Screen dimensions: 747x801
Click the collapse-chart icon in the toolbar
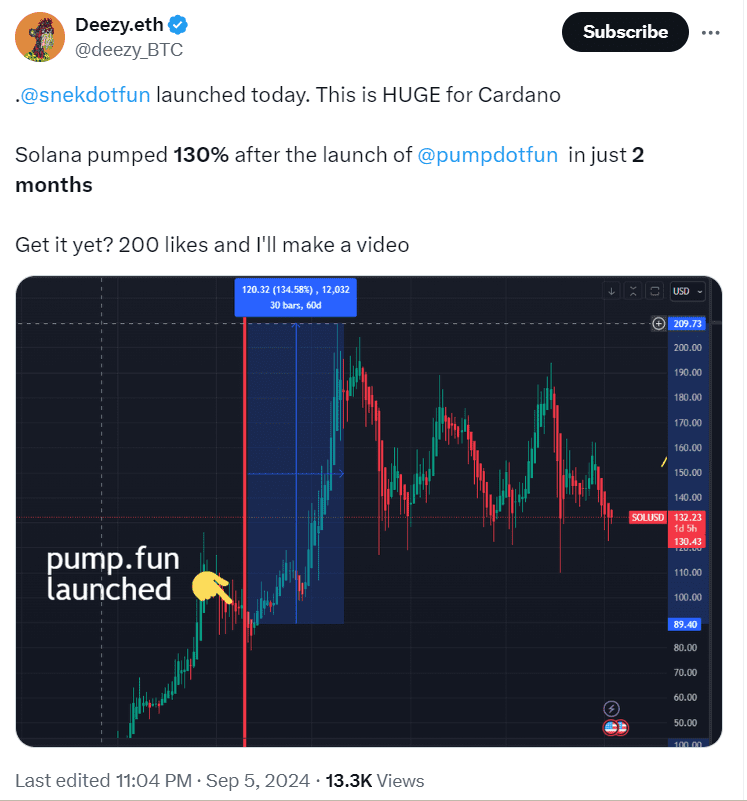[633, 291]
